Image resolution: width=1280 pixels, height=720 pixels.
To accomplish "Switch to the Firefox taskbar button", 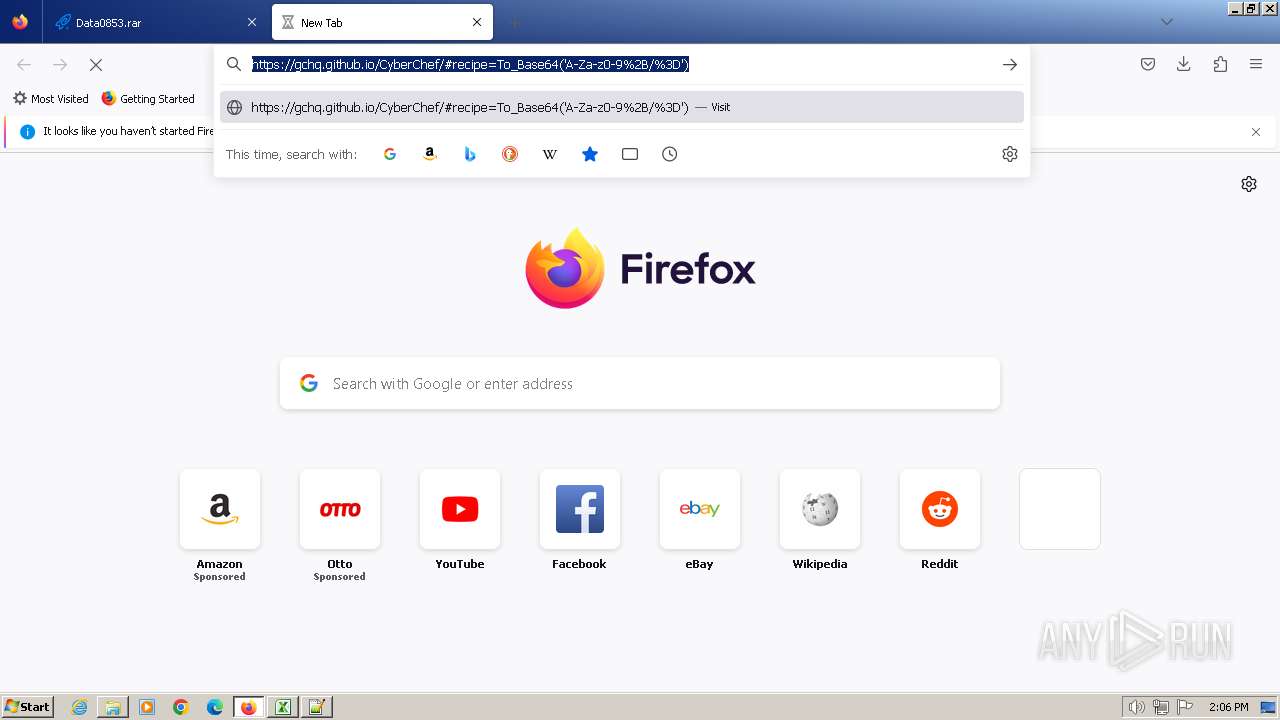I will (x=248, y=707).
